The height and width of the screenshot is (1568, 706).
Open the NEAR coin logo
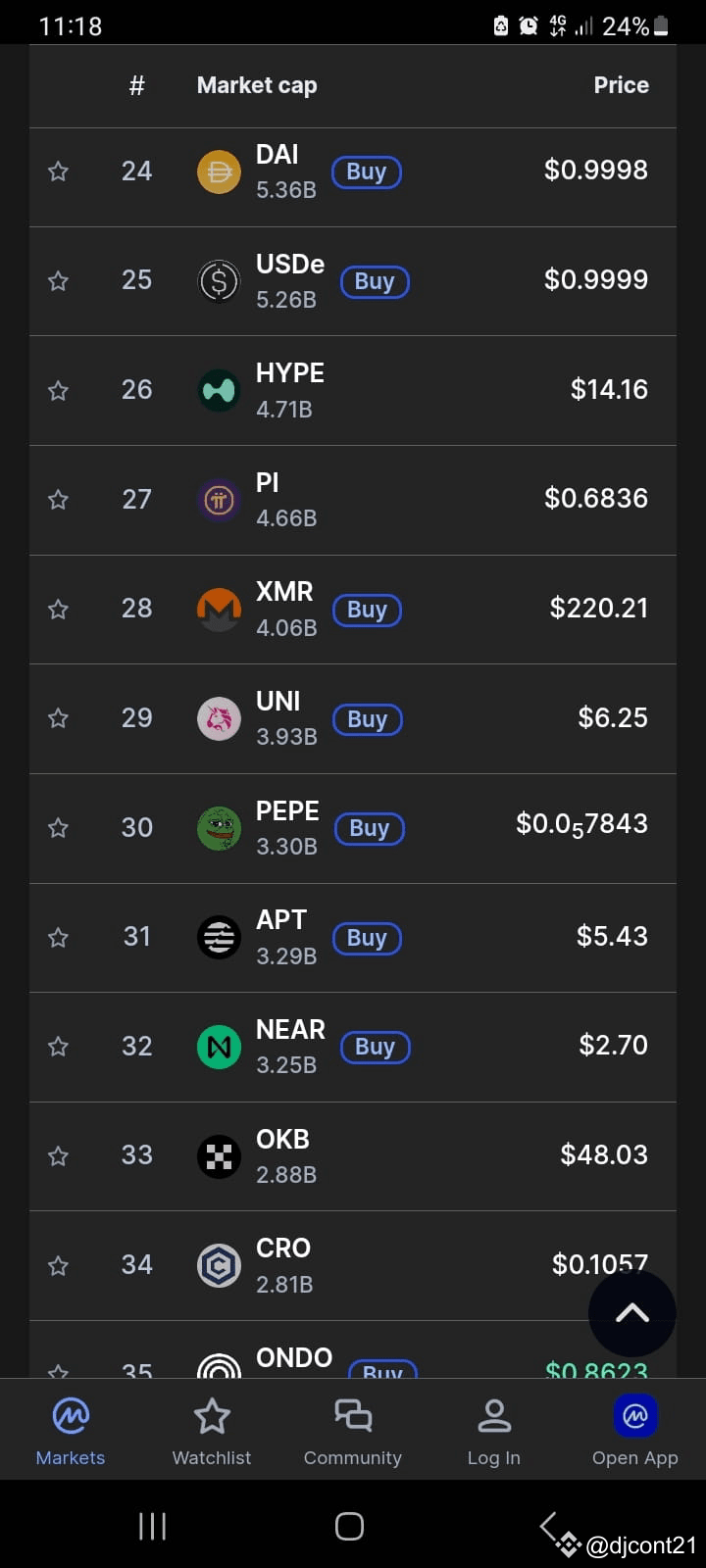coord(219,1047)
